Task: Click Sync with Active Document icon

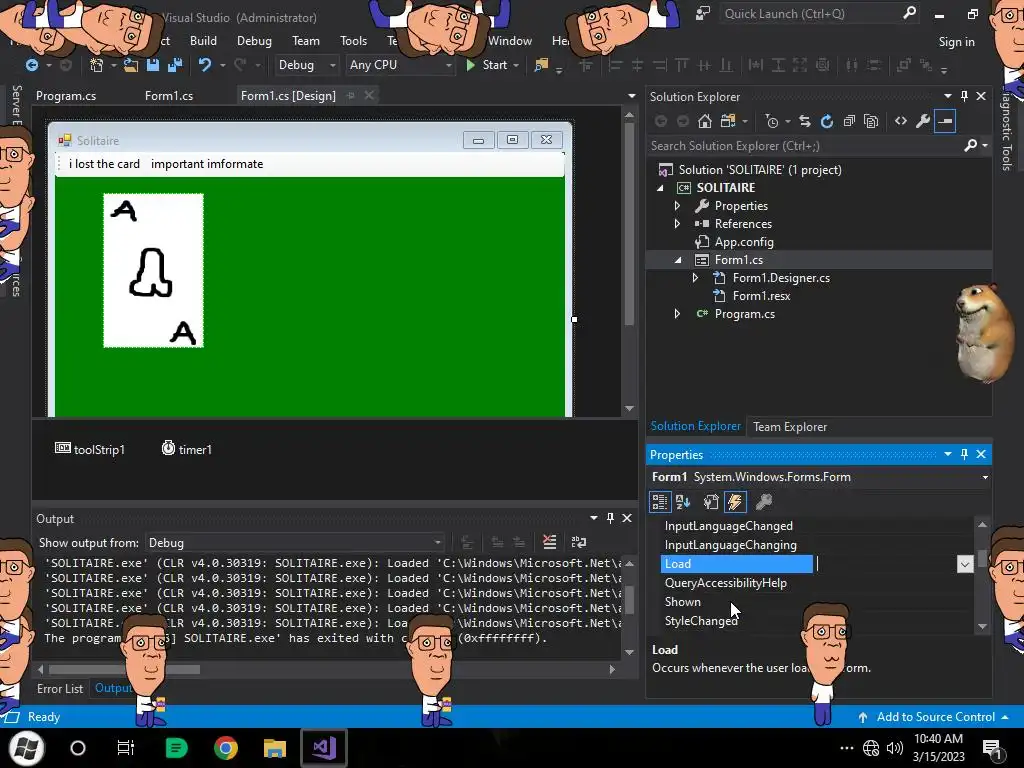Action: pos(805,121)
